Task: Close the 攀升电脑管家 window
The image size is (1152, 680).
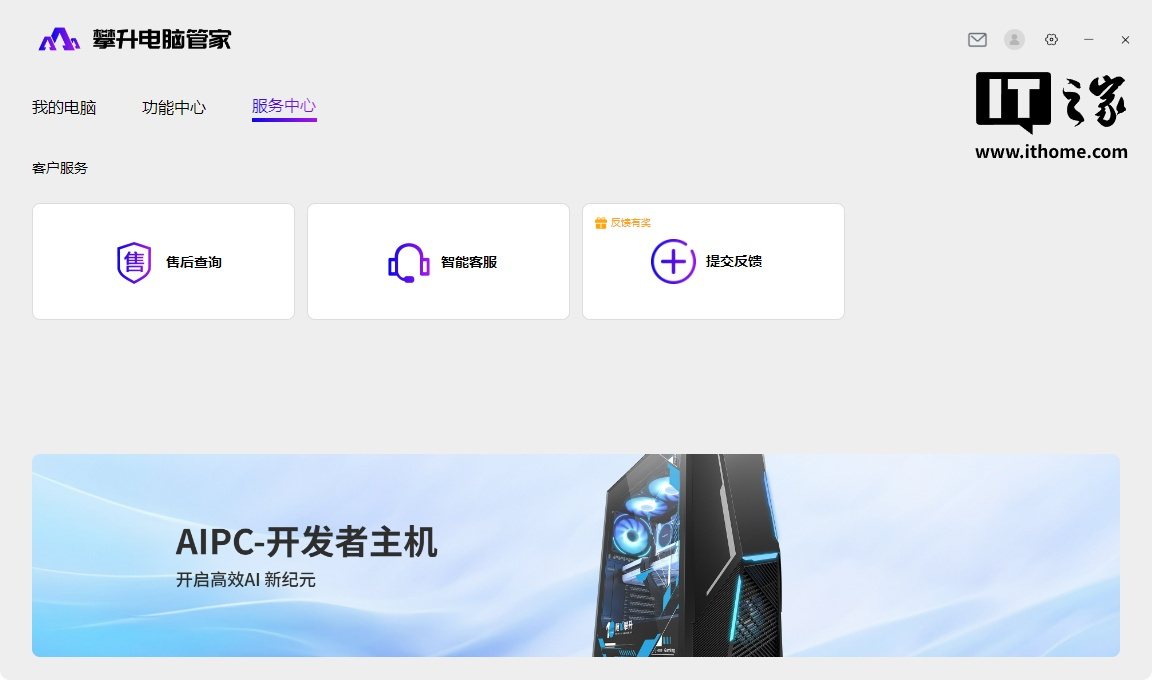Action: pos(1125,40)
